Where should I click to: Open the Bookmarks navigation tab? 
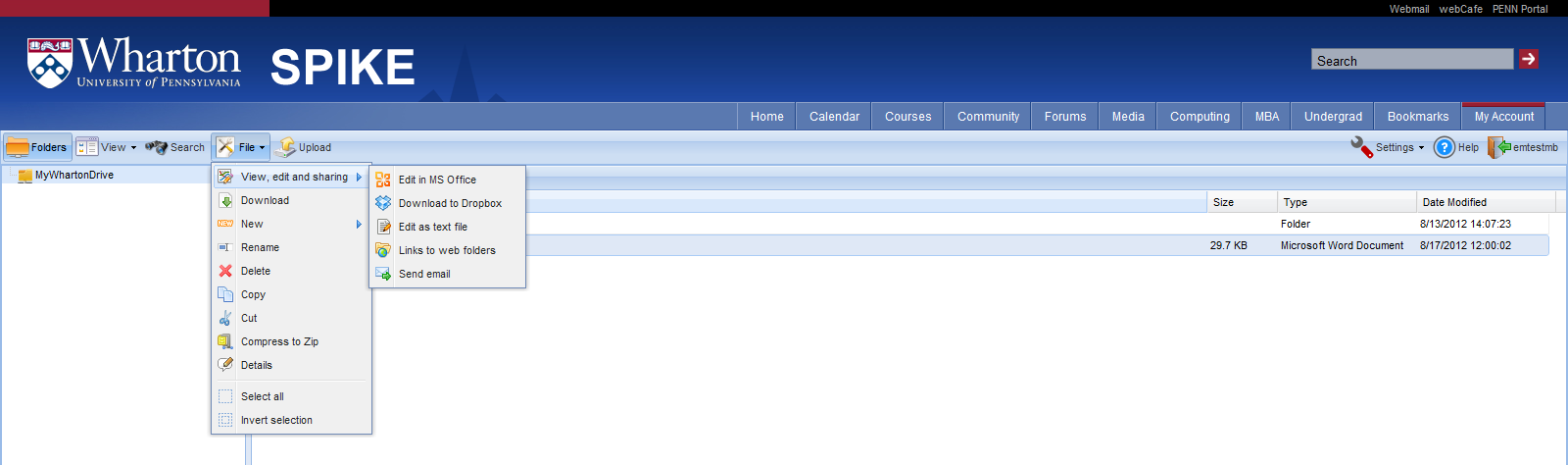[x=1418, y=116]
